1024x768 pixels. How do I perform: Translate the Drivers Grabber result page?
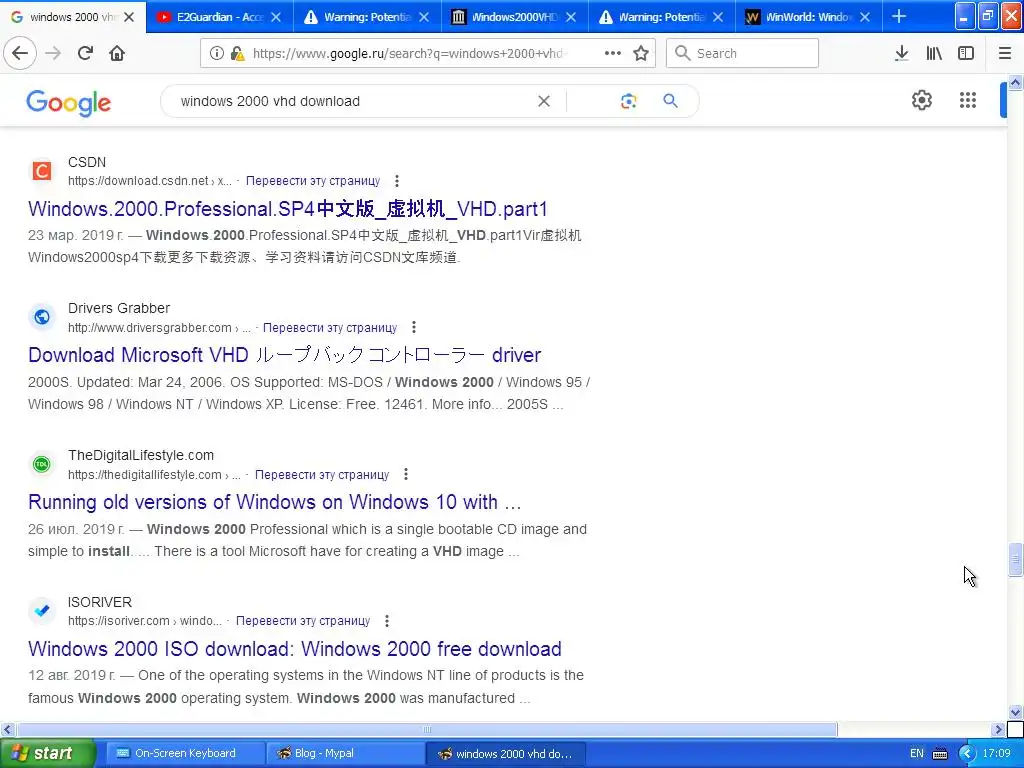coord(330,327)
